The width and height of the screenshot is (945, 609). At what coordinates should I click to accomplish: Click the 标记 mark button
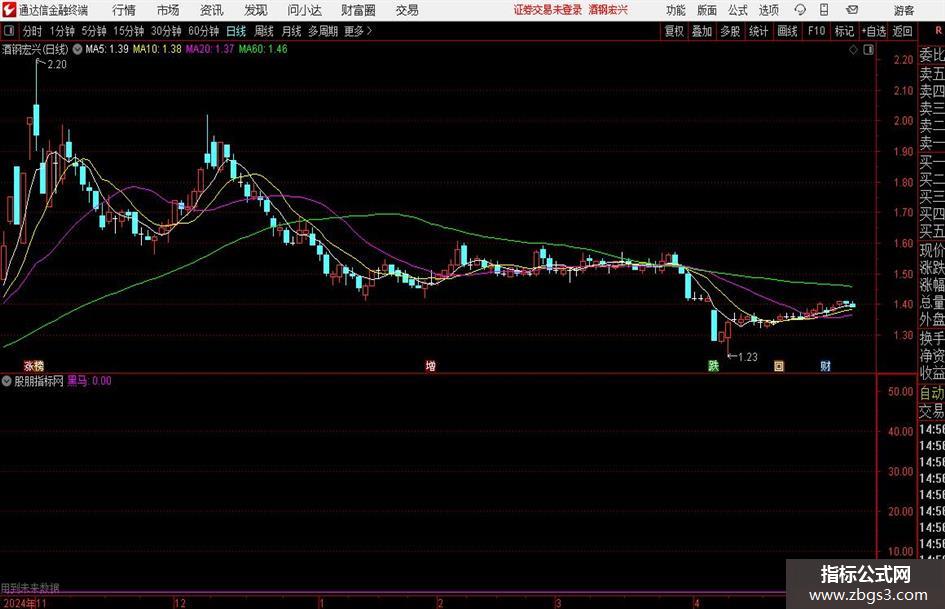point(844,31)
